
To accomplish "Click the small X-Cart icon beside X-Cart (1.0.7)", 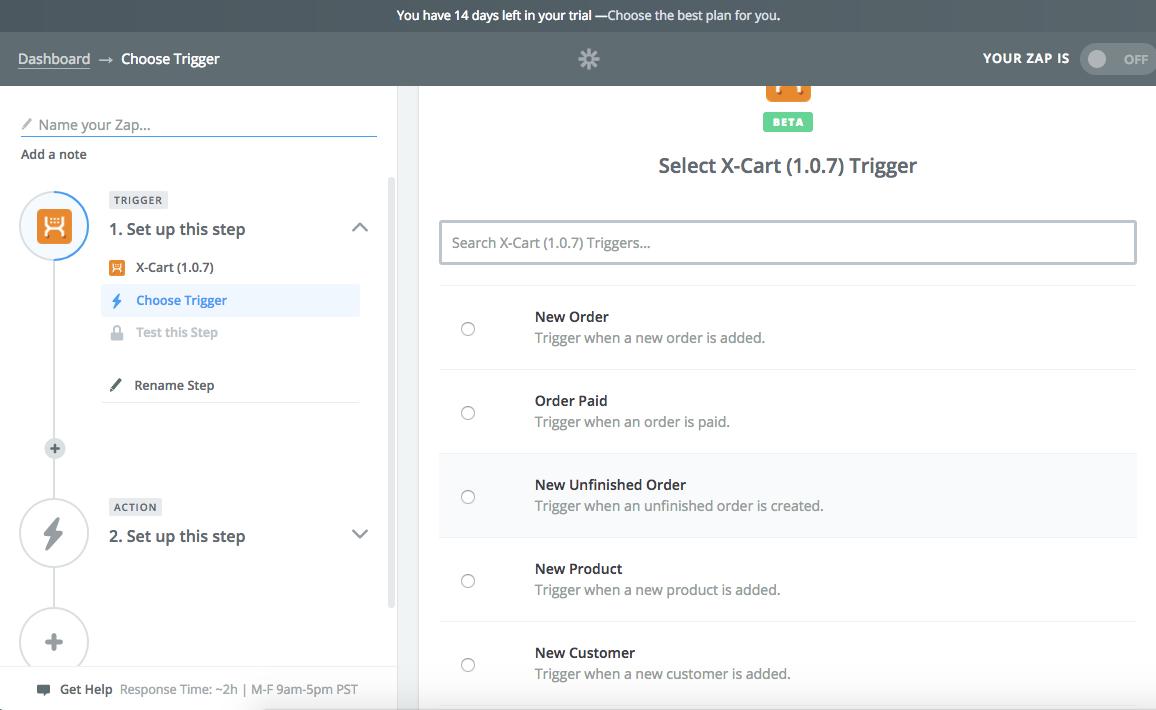I will click(x=116, y=268).
